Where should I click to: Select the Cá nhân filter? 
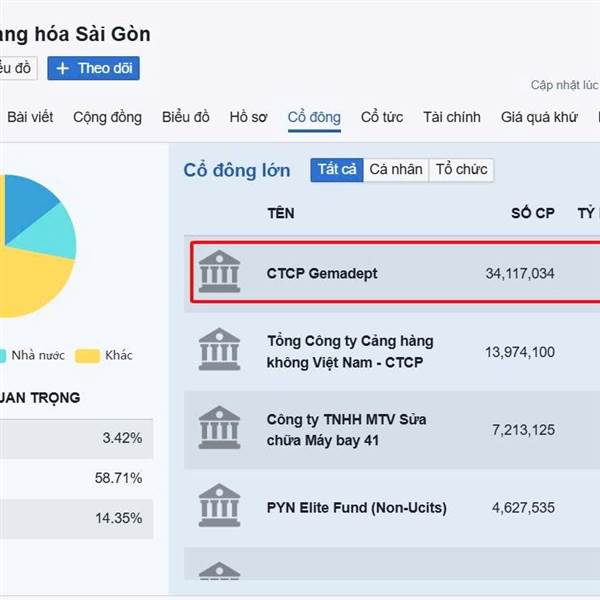396,170
